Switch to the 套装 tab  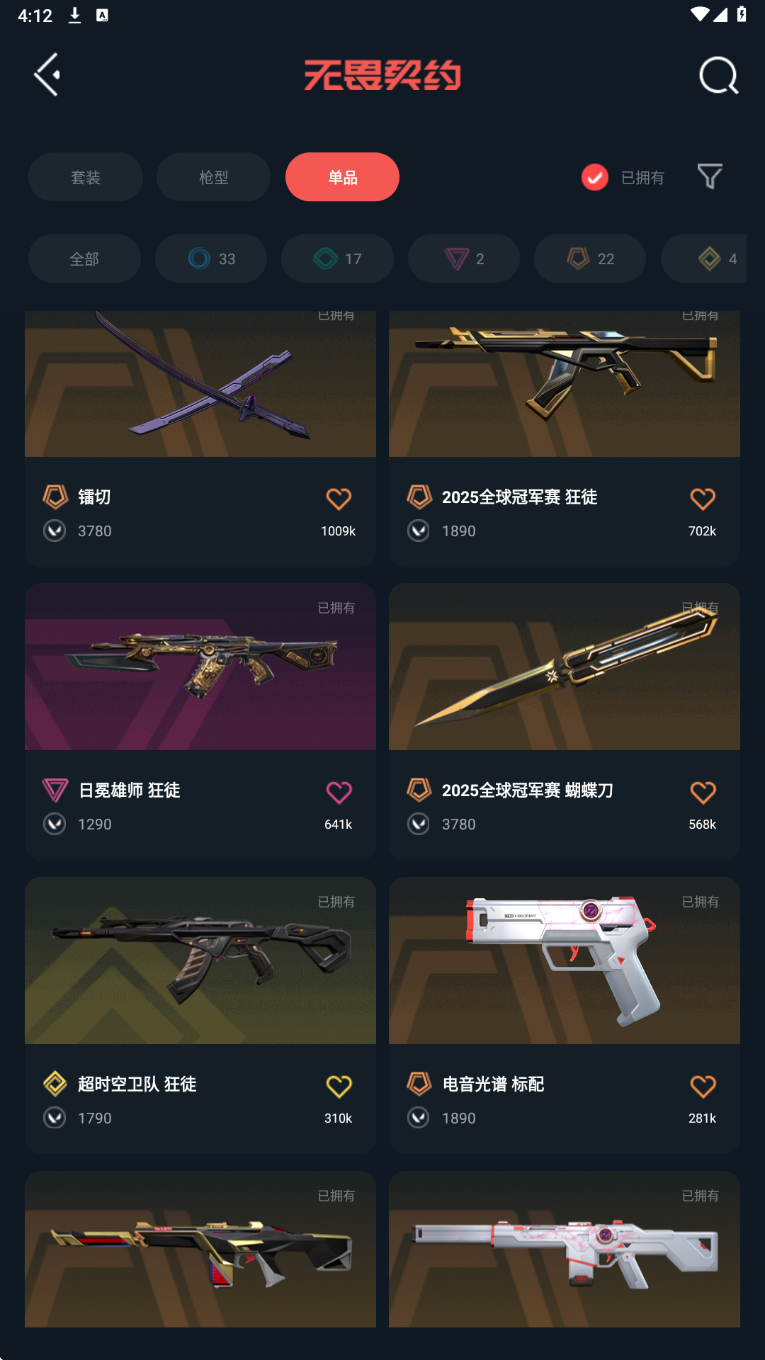point(85,177)
